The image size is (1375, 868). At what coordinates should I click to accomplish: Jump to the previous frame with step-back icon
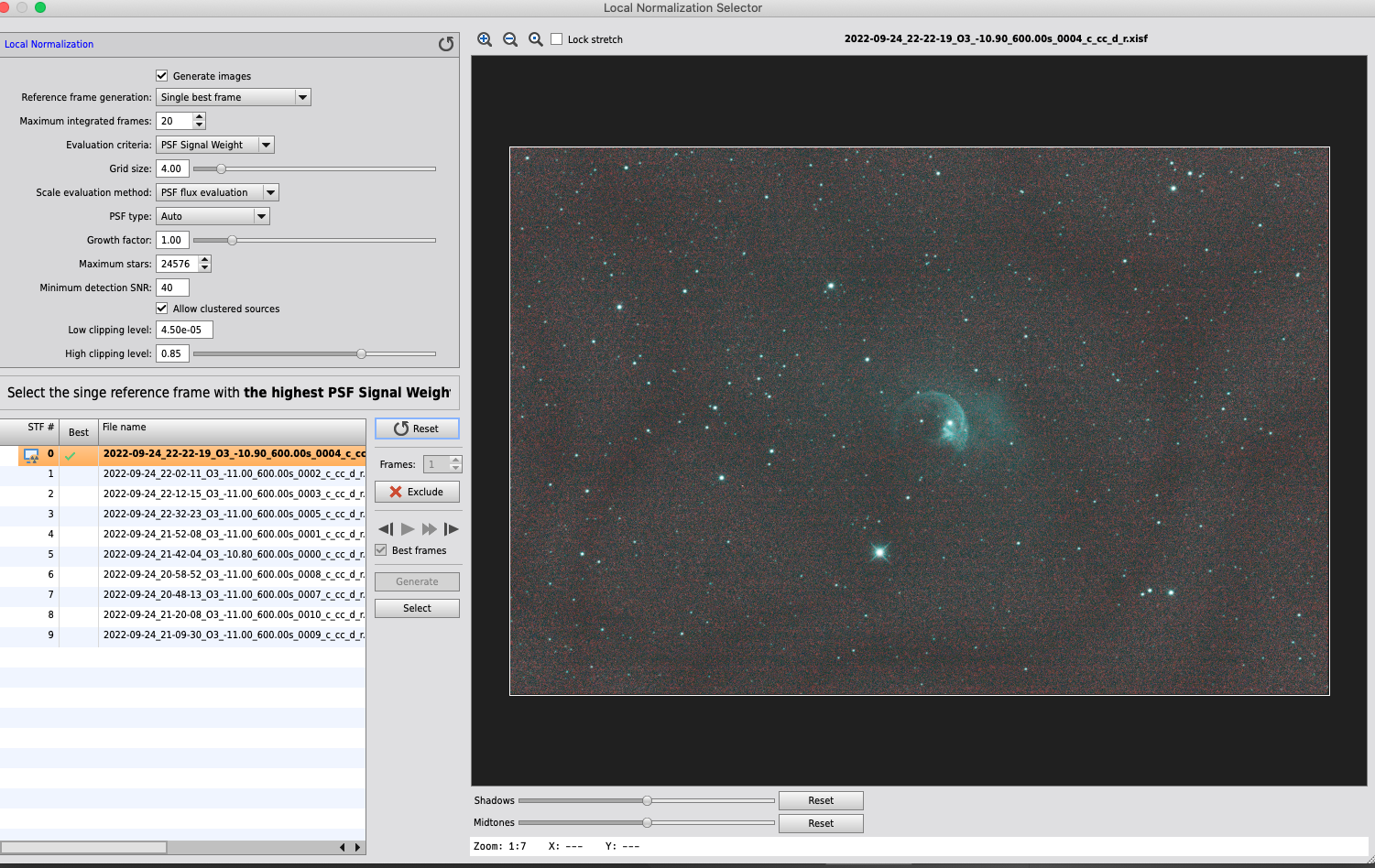tap(386, 529)
